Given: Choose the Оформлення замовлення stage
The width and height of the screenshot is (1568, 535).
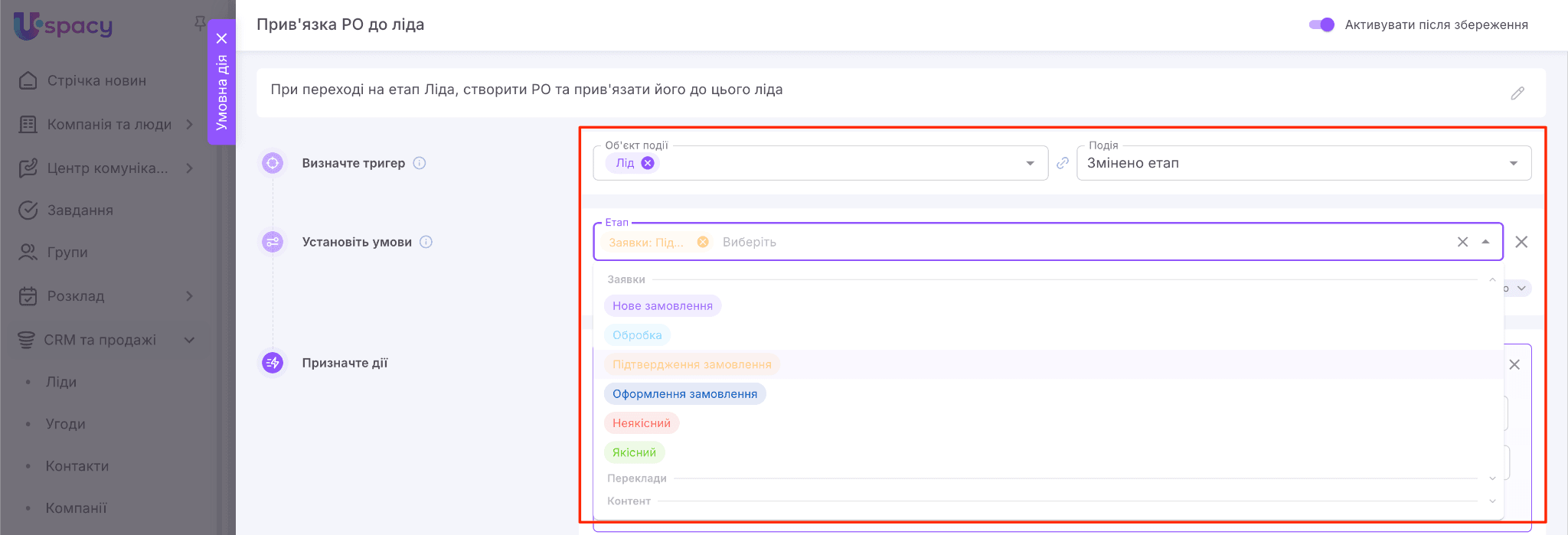Looking at the screenshot, I should [x=684, y=394].
